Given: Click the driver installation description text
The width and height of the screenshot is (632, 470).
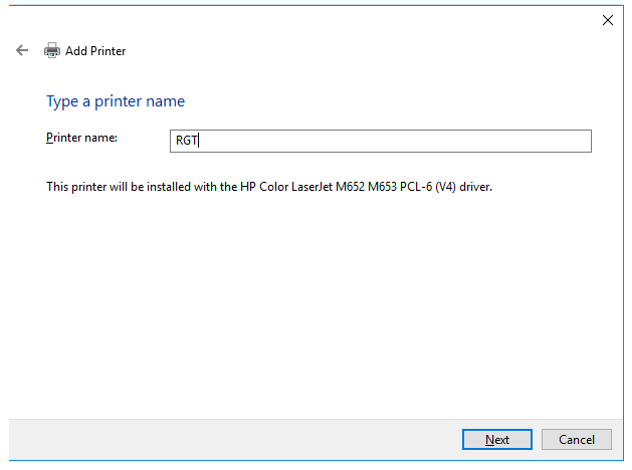Looking at the screenshot, I should point(270,187).
